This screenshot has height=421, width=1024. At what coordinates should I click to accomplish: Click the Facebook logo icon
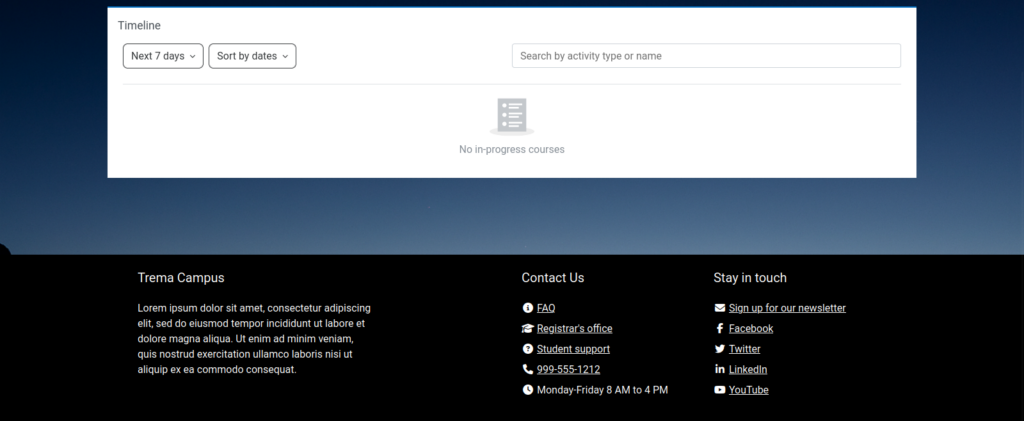719,329
